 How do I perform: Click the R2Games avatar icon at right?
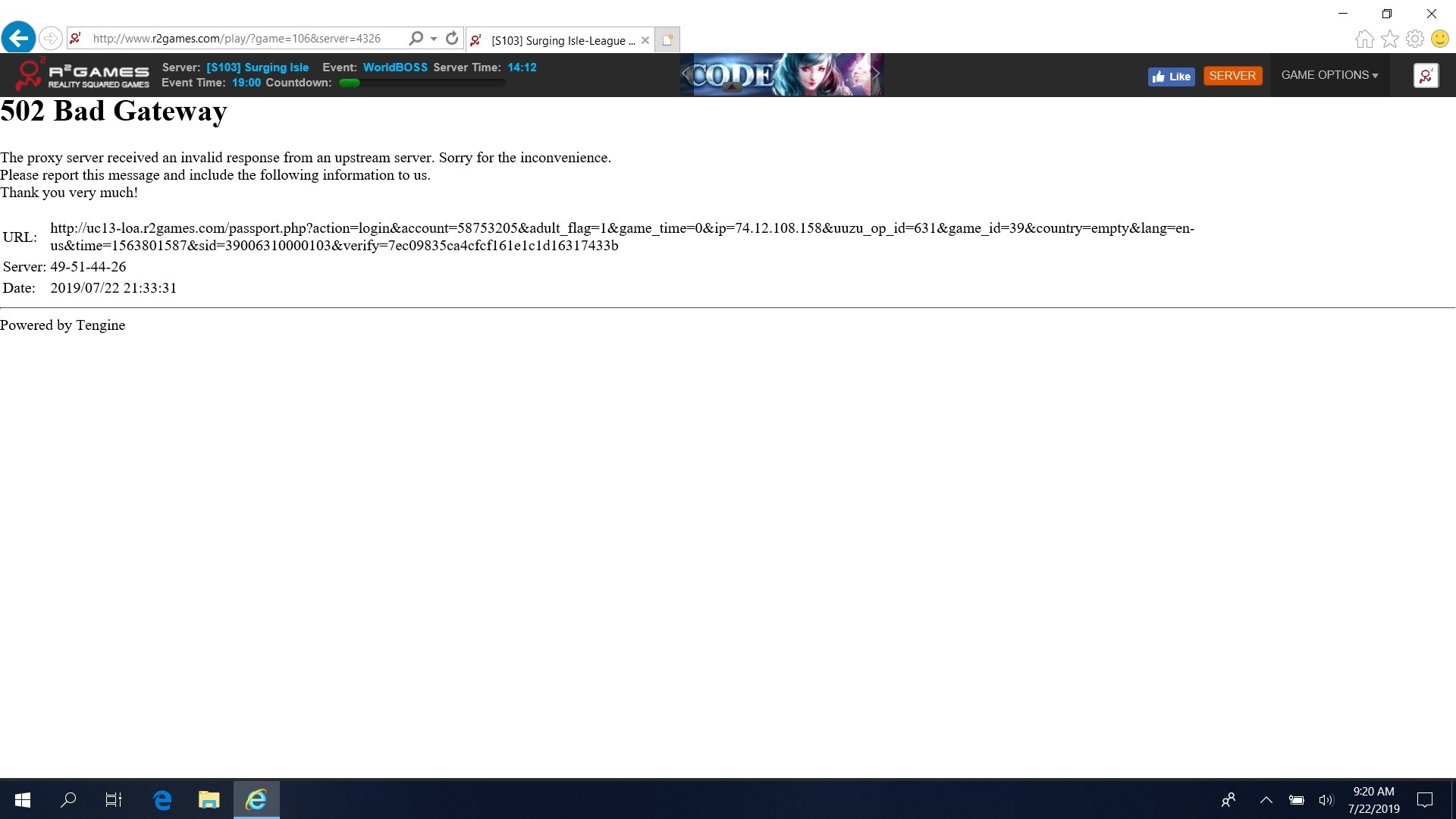pyautogui.click(x=1426, y=75)
